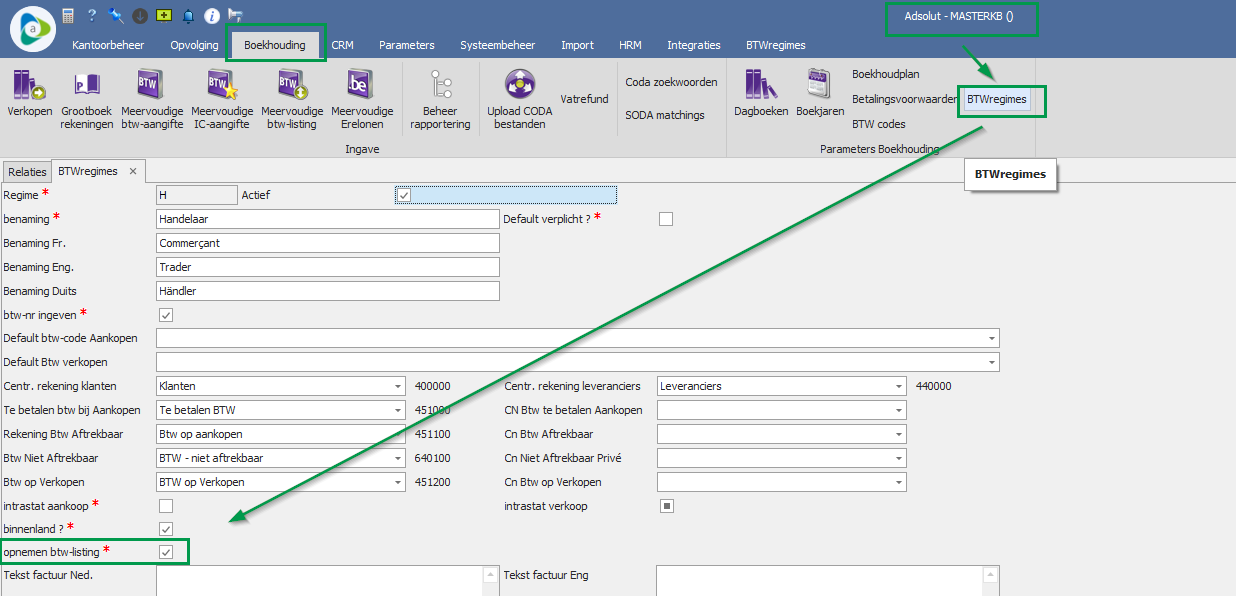This screenshot has width=1236, height=596.
Task: Enable the 'intrastat aankoop' checkbox
Action: click(x=166, y=506)
